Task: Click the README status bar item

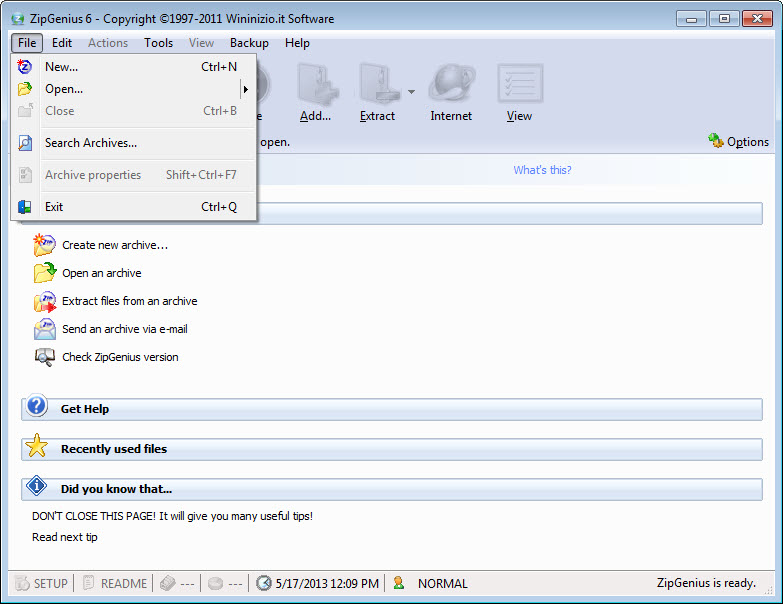Action: pos(115,583)
